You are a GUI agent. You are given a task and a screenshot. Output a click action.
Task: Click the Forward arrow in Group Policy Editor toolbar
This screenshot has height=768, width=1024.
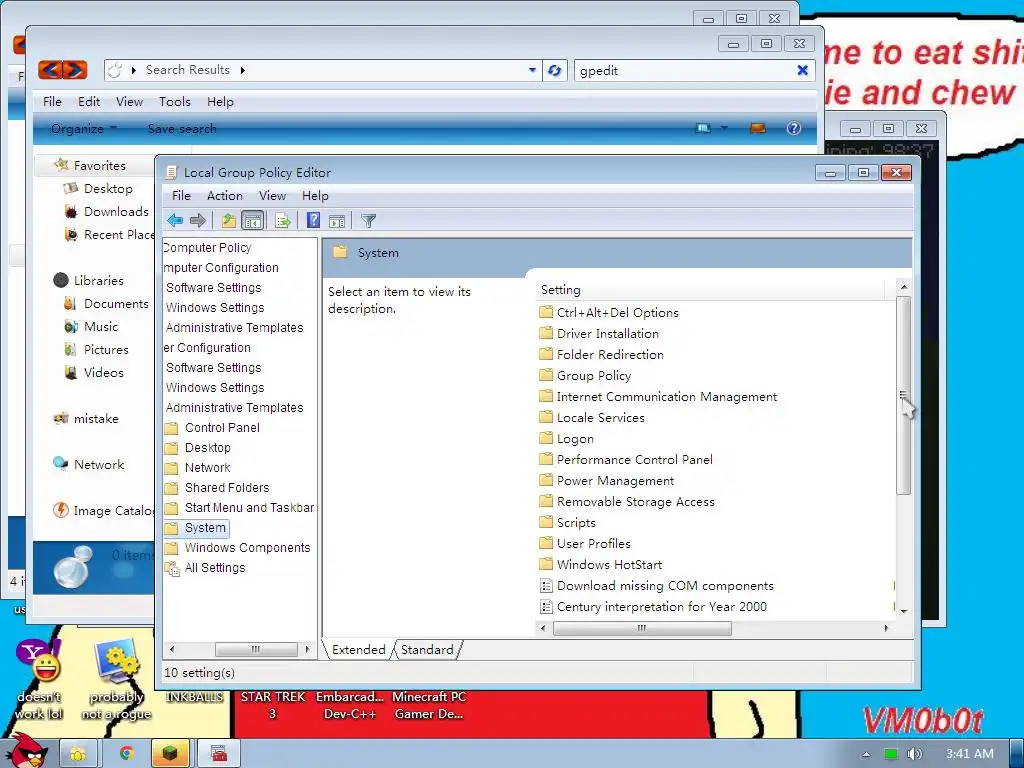pos(198,221)
